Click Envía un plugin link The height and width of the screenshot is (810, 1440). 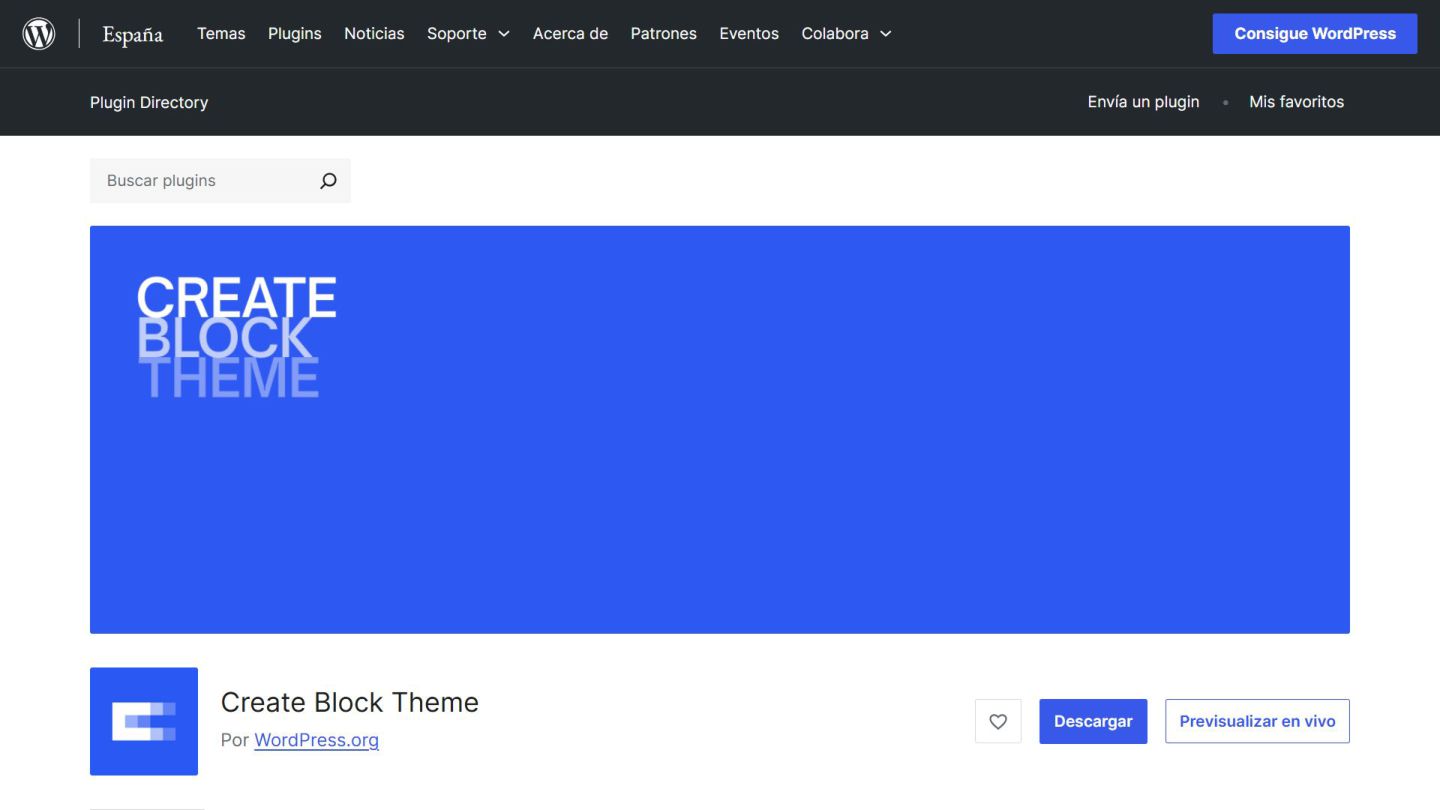tap(1143, 102)
